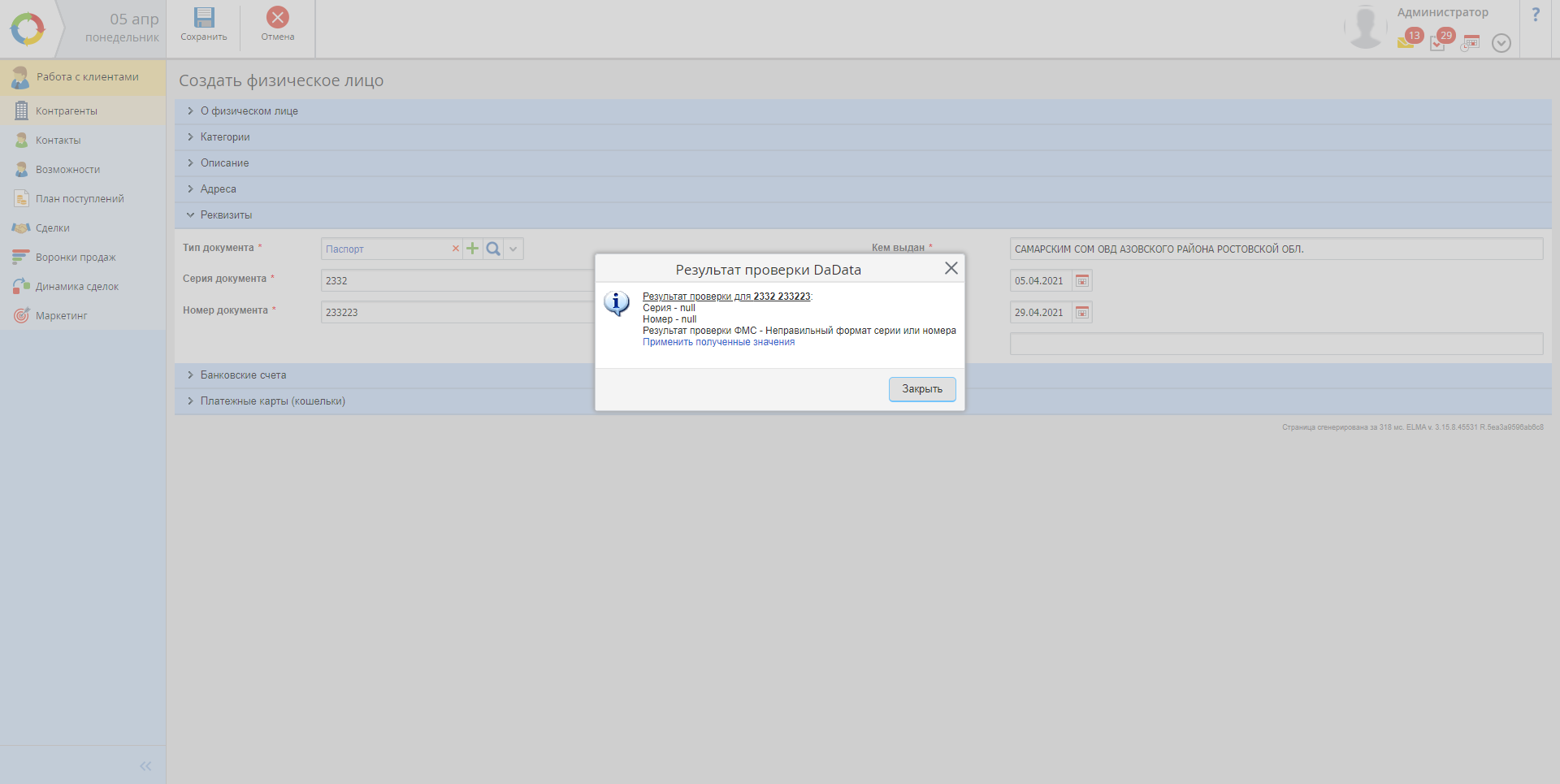Expand the Банковские счета section
This screenshot has width=1560, height=784.
point(243,375)
